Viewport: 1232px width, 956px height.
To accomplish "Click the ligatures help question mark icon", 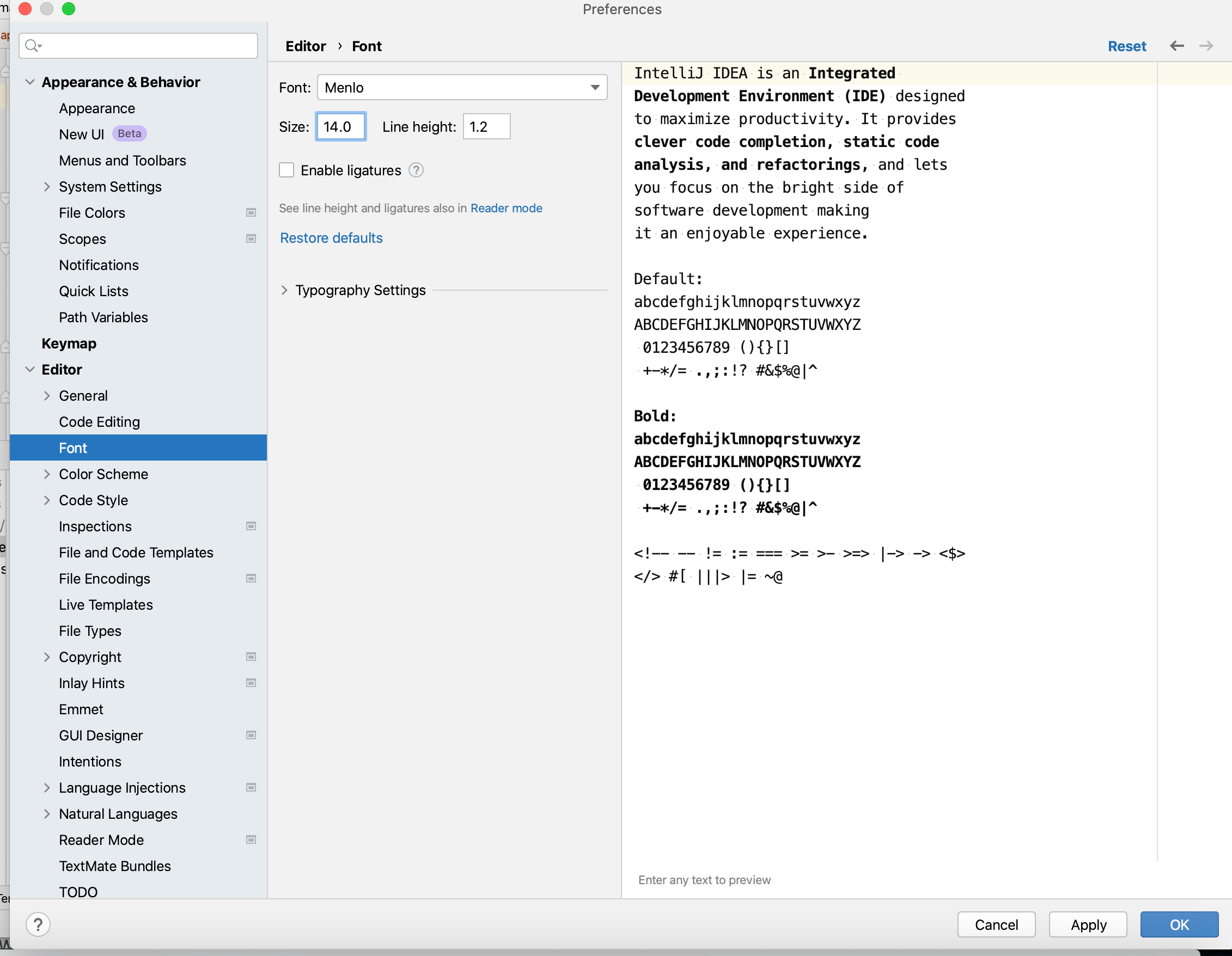I will tap(416, 170).
